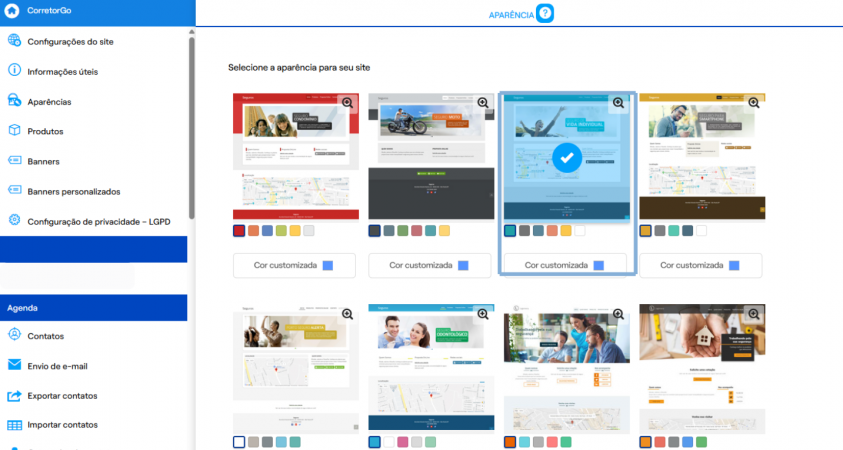Select orange swatch under office team theme

(x=510, y=442)
